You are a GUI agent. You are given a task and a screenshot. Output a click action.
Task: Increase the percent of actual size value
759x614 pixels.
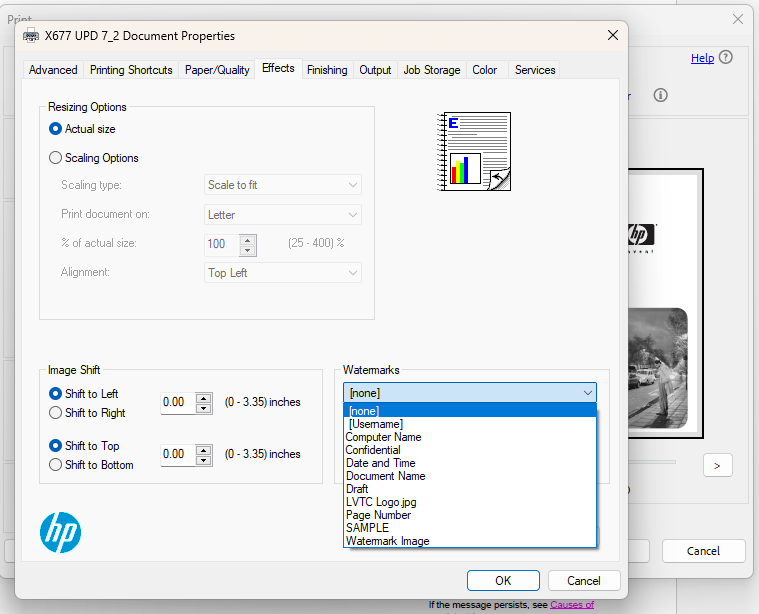[x=248, y=240]
